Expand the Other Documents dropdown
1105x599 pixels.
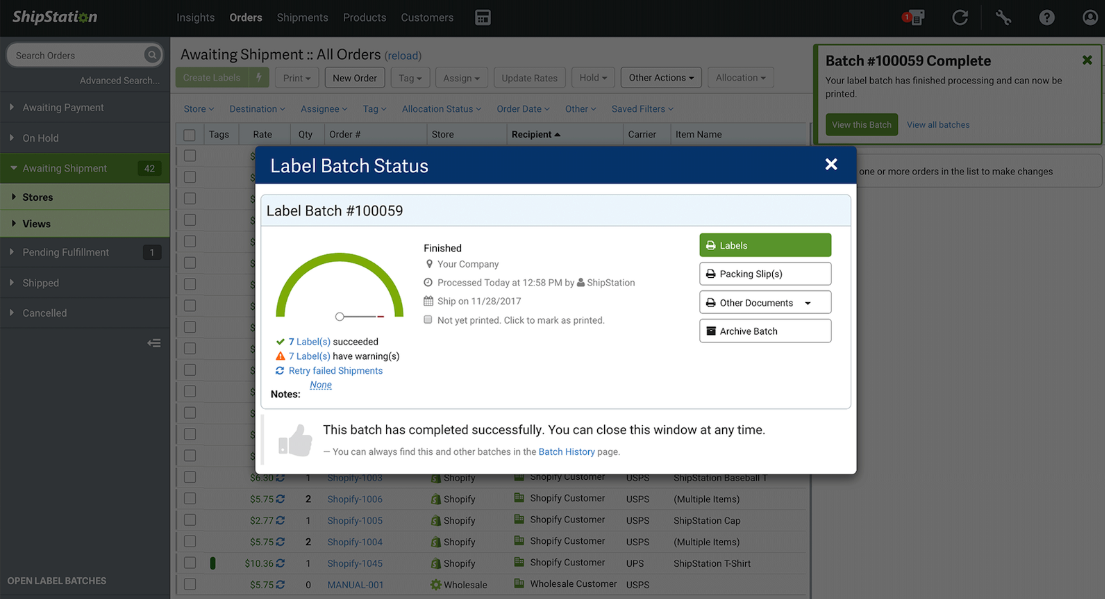click(765, 303)
